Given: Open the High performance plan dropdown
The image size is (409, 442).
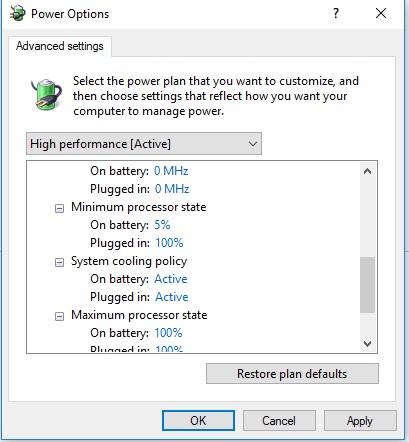Looking at the screenshot, I should coord(144,144).
